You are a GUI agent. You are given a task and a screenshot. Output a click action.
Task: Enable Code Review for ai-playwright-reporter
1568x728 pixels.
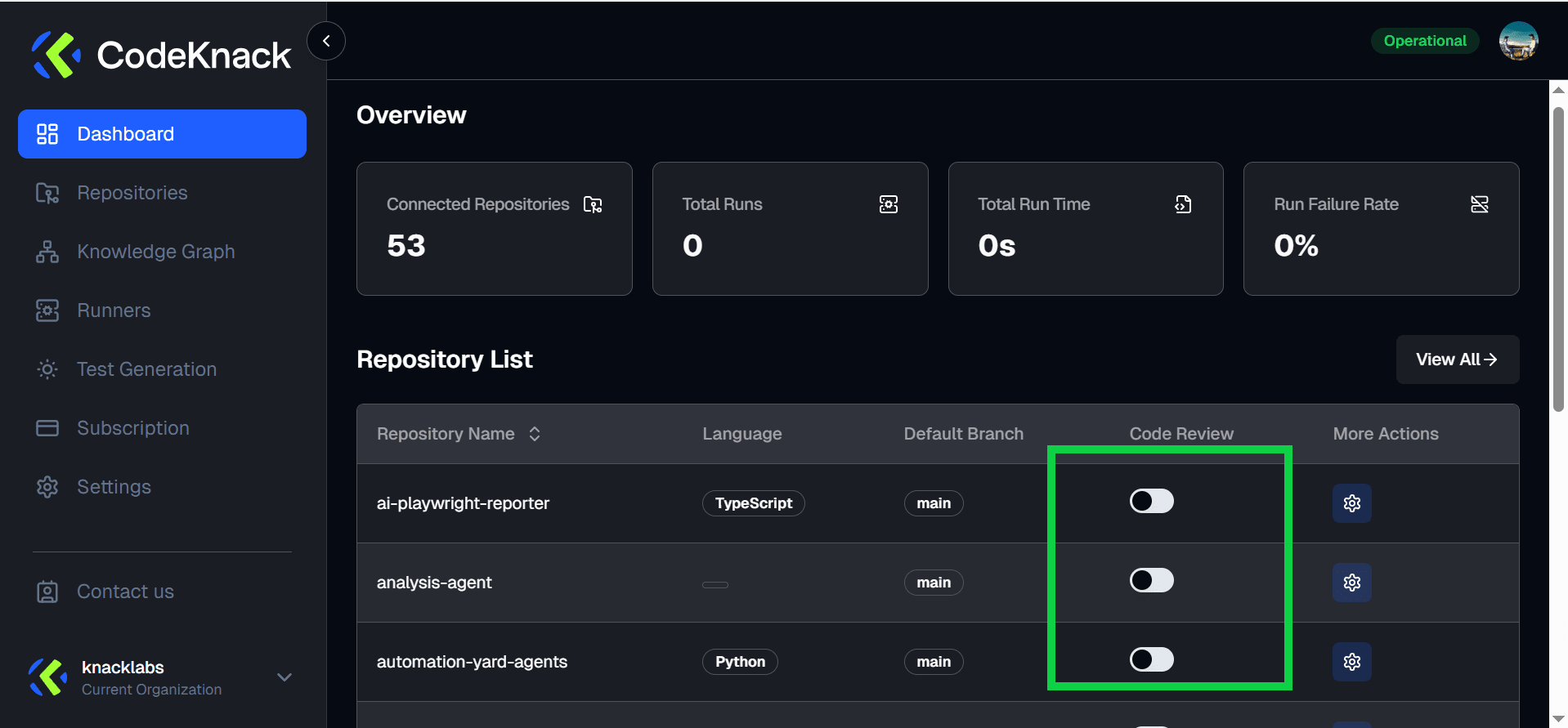(x=1152, y=501)
